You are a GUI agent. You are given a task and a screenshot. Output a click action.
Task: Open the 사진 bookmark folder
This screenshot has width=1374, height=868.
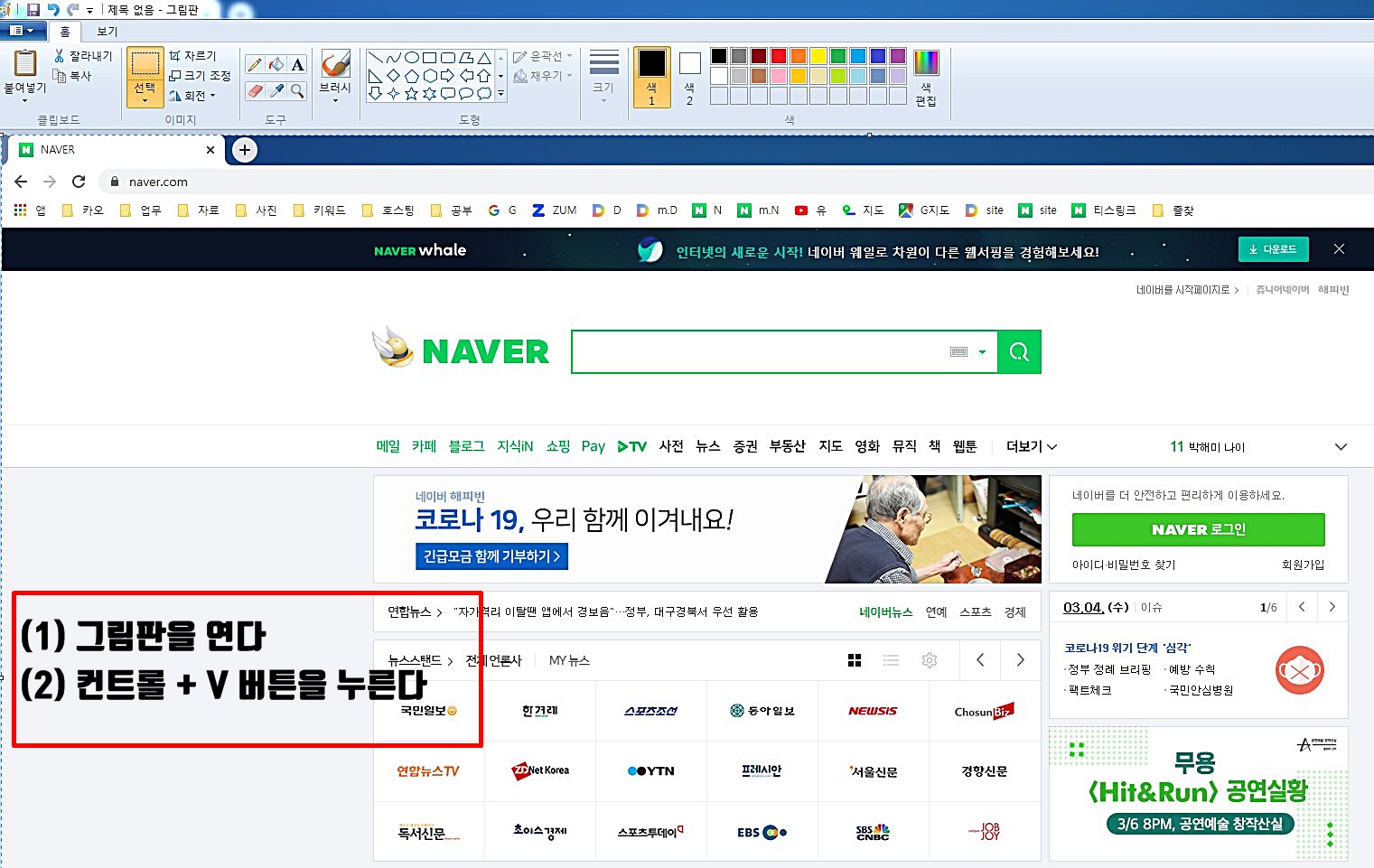click(257, 210)
